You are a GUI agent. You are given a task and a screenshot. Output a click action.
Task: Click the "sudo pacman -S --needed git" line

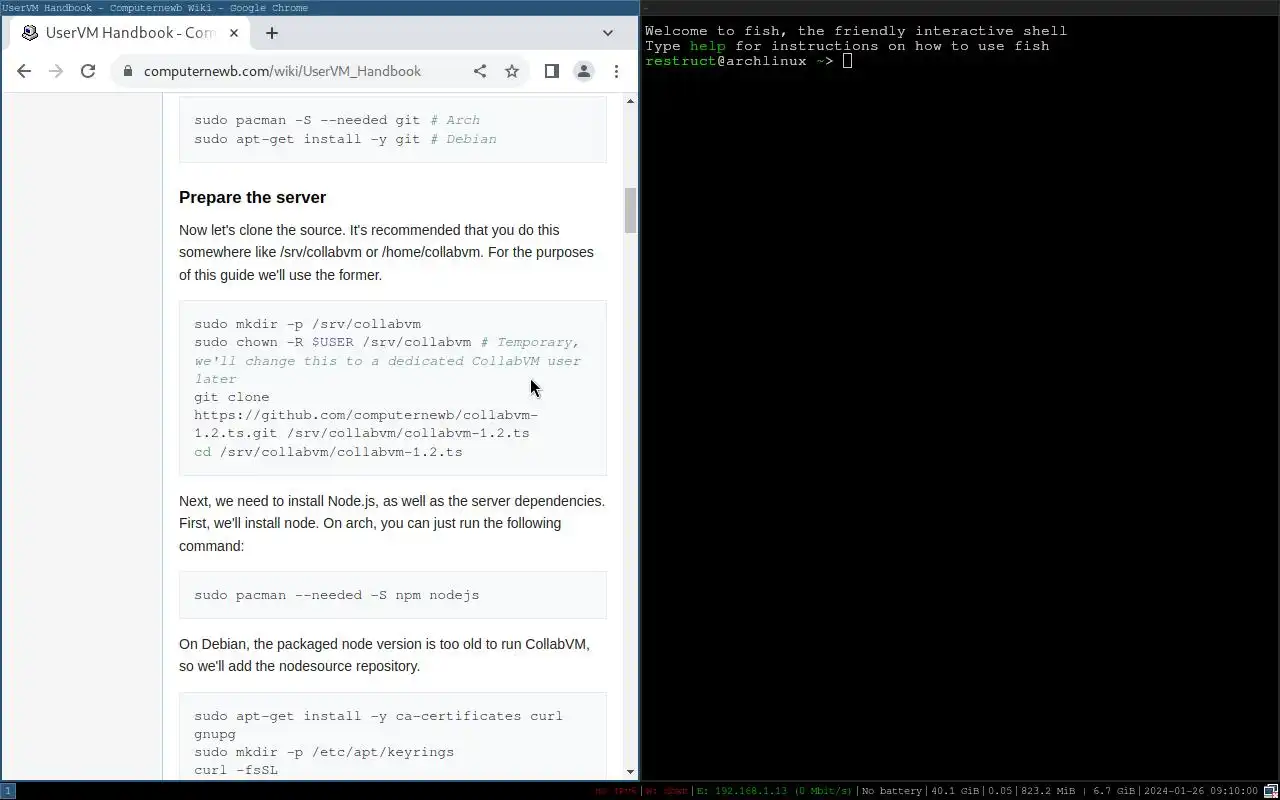pos(337,120)
